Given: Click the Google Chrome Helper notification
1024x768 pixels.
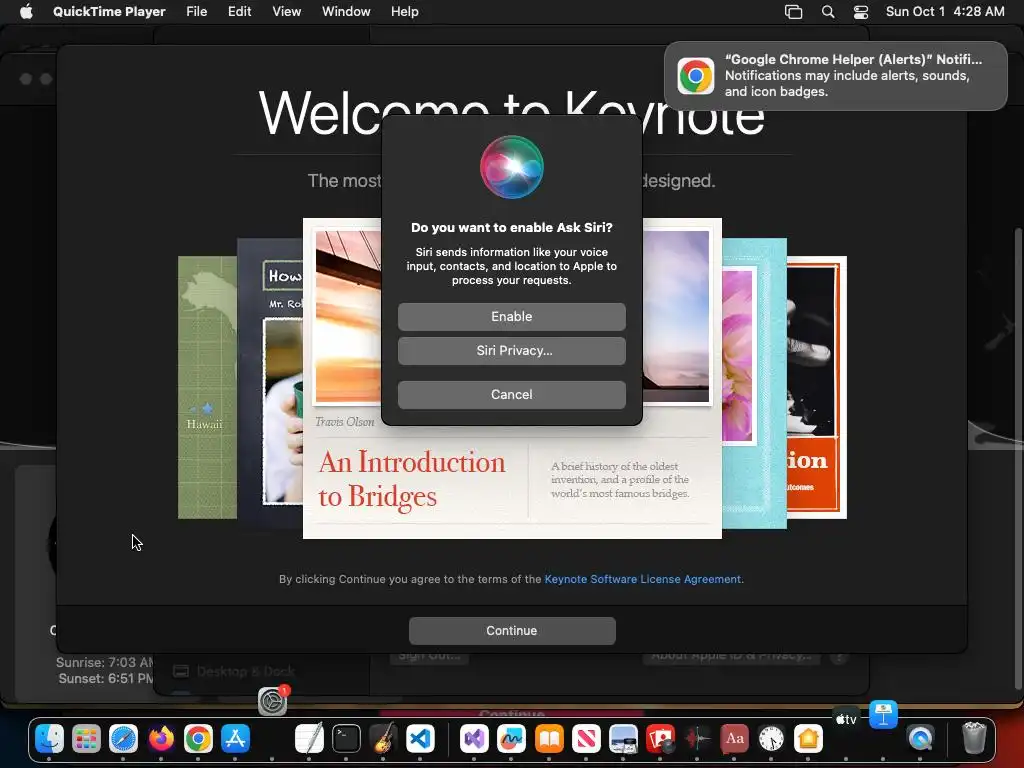Looking at the screenshot, I should (x=836, y=76).
